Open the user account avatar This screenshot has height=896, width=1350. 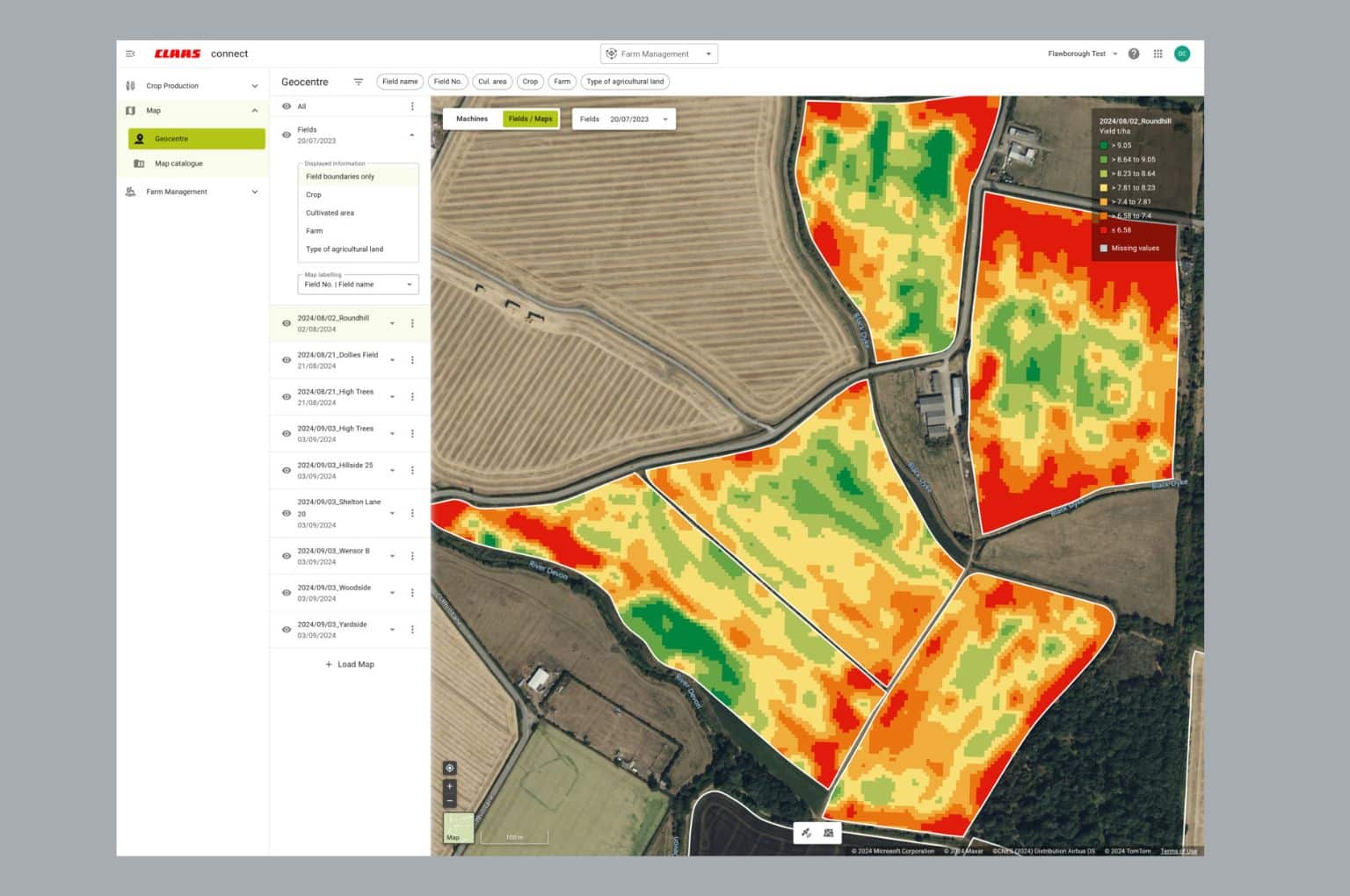coord(1182,54)
